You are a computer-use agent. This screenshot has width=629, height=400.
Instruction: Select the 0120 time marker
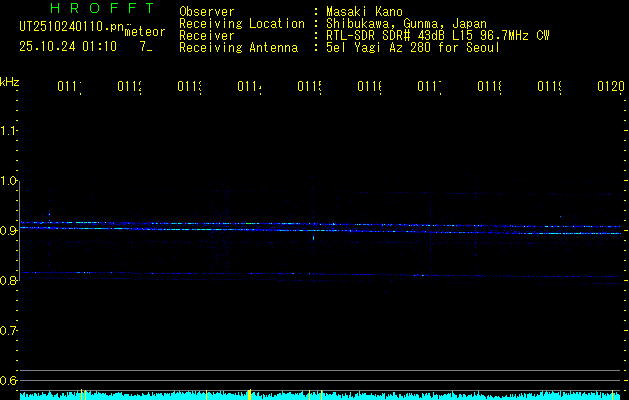[x=610, y=88]
